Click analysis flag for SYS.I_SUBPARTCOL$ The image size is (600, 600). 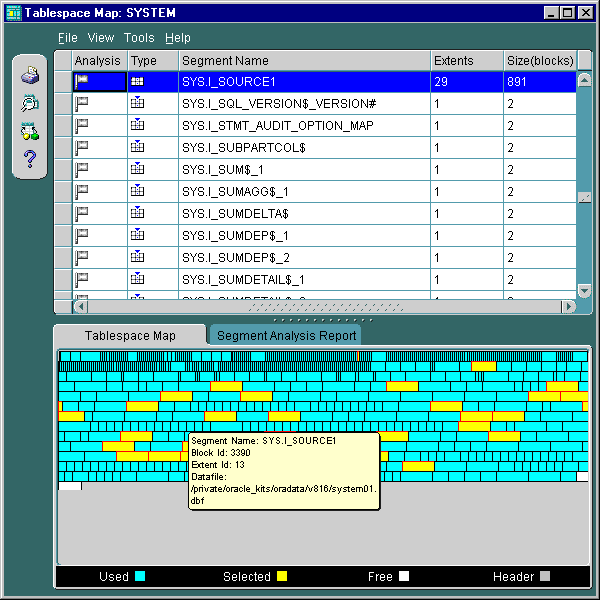(82, 148)
